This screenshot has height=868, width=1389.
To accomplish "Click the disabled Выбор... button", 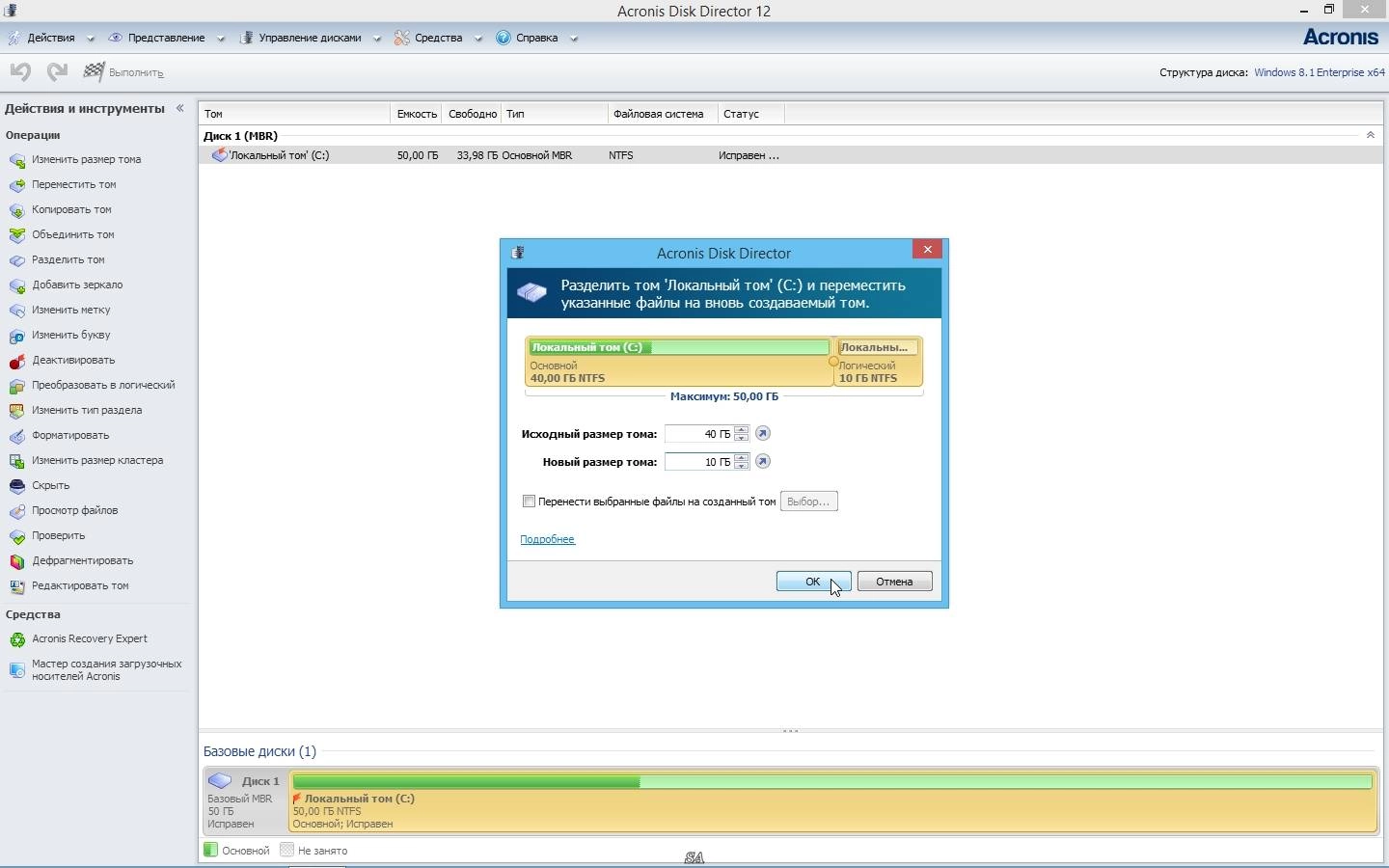I will click(x=808, y=502).
